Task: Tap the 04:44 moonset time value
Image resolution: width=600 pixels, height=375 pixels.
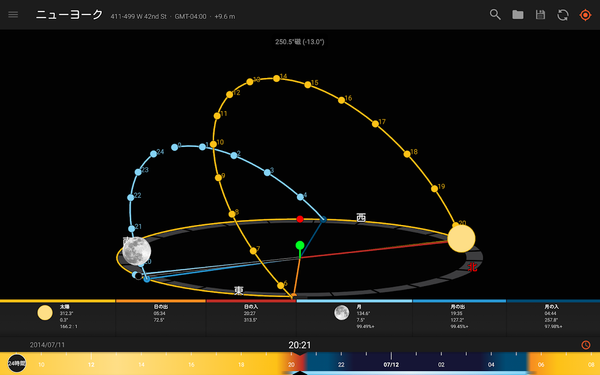Action: coord(551,313)
